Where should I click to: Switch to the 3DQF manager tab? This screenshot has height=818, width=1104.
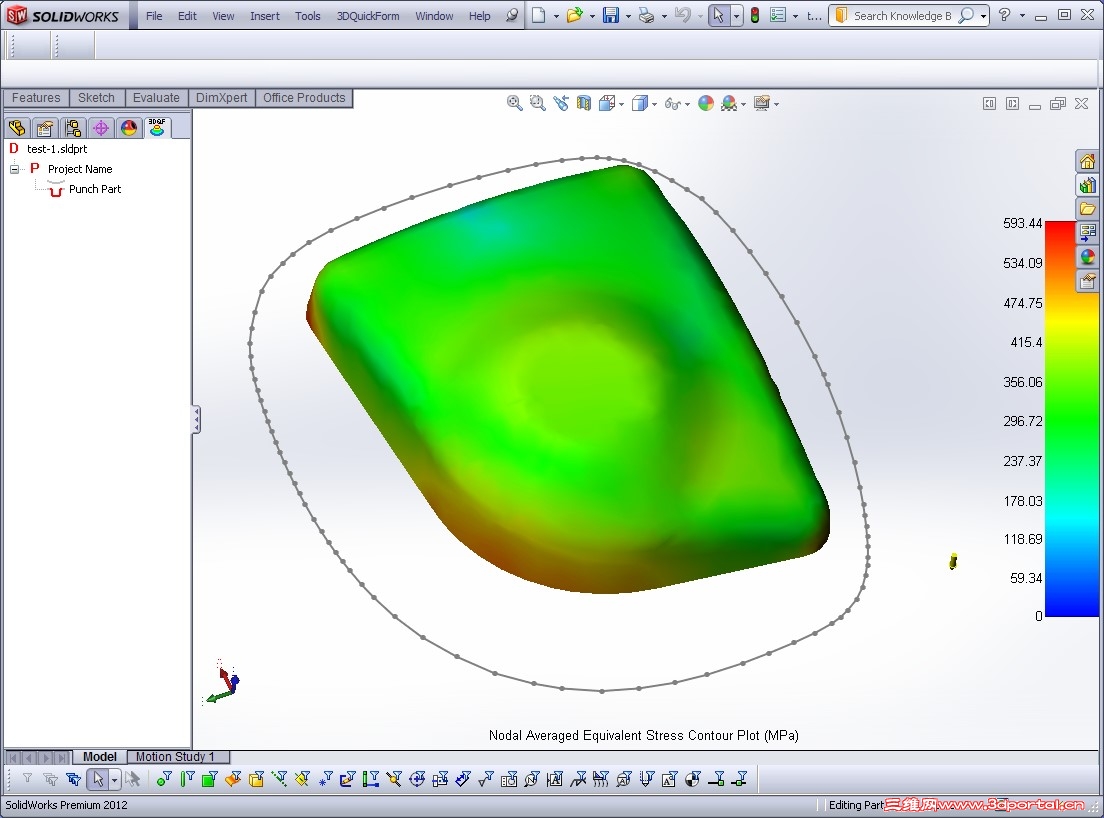[157, 127]
